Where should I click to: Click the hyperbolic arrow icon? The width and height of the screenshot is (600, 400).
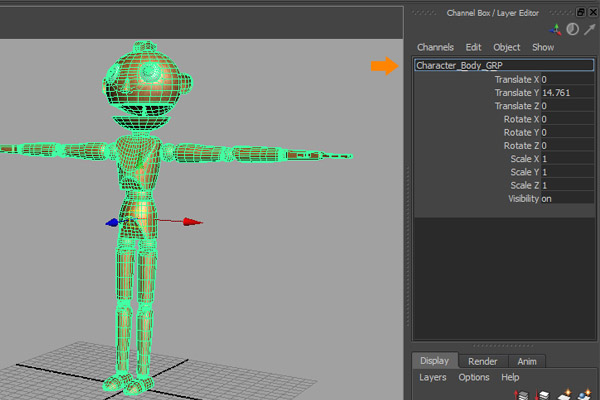[588, 29]
